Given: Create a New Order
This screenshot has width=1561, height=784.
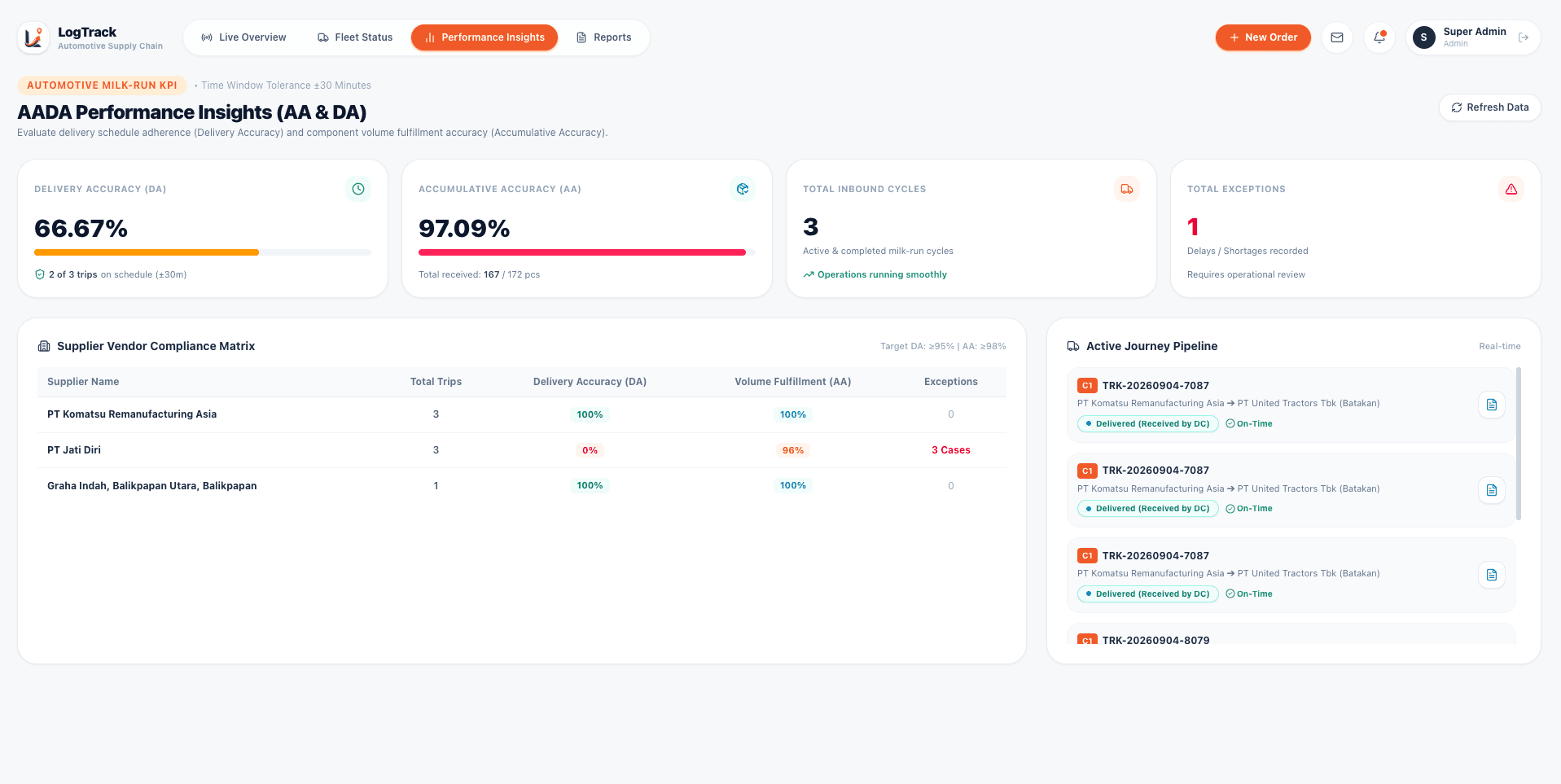Looking at the screenshot, I should [1263, 37].
